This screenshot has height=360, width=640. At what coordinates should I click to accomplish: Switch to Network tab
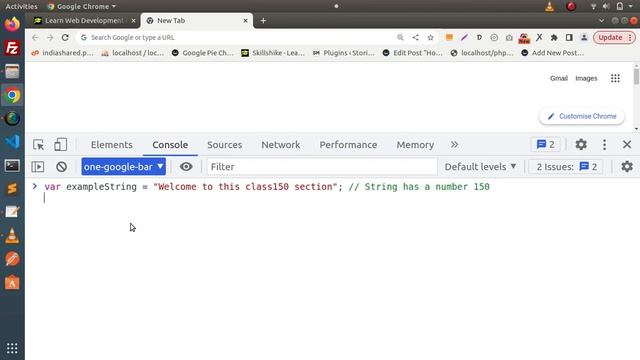[x=281, y=144]
